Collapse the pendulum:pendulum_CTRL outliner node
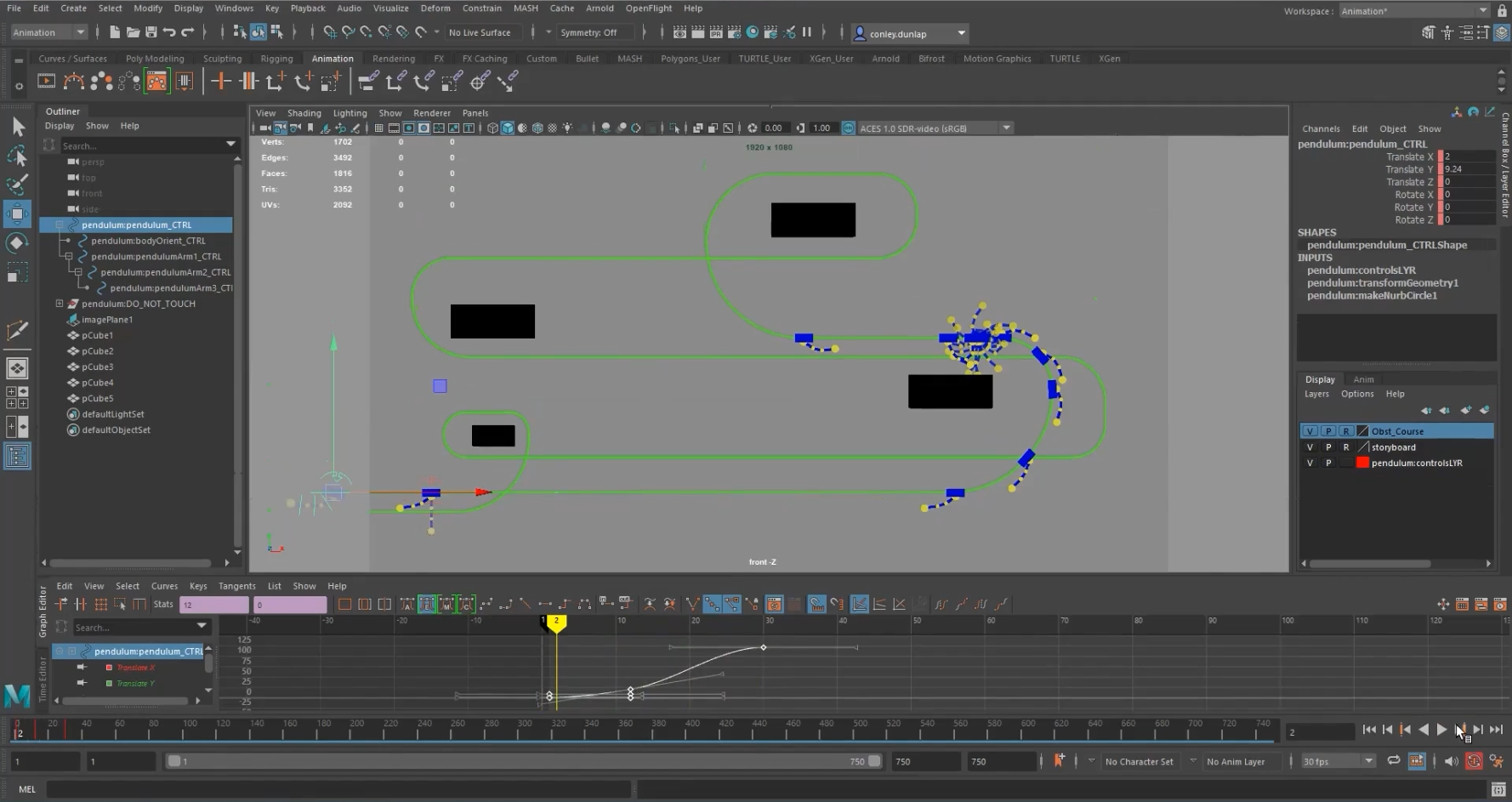The height and width of the screenshot is (802, 1512). tap(60, 225)
